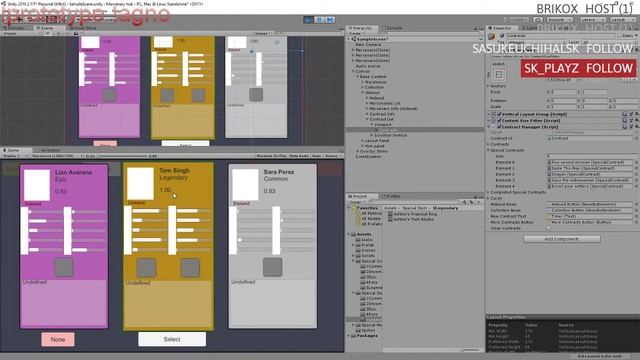Switch to the Console tab
640x360 pixels.
tap(392, 28)
